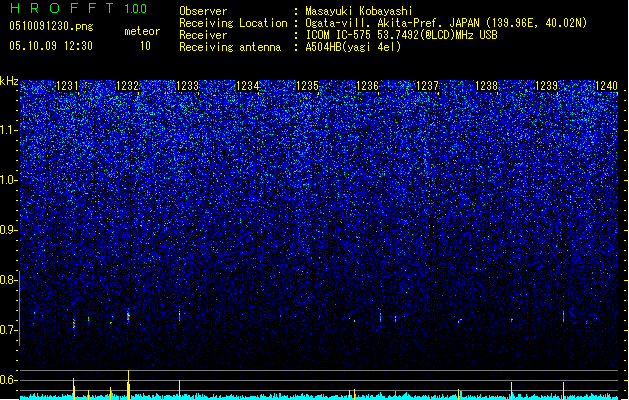Select the Ogata-vill. Akita-Pref. JAPAN location text
The width and height of the screenshot is (629, 400).
(446, 23)
